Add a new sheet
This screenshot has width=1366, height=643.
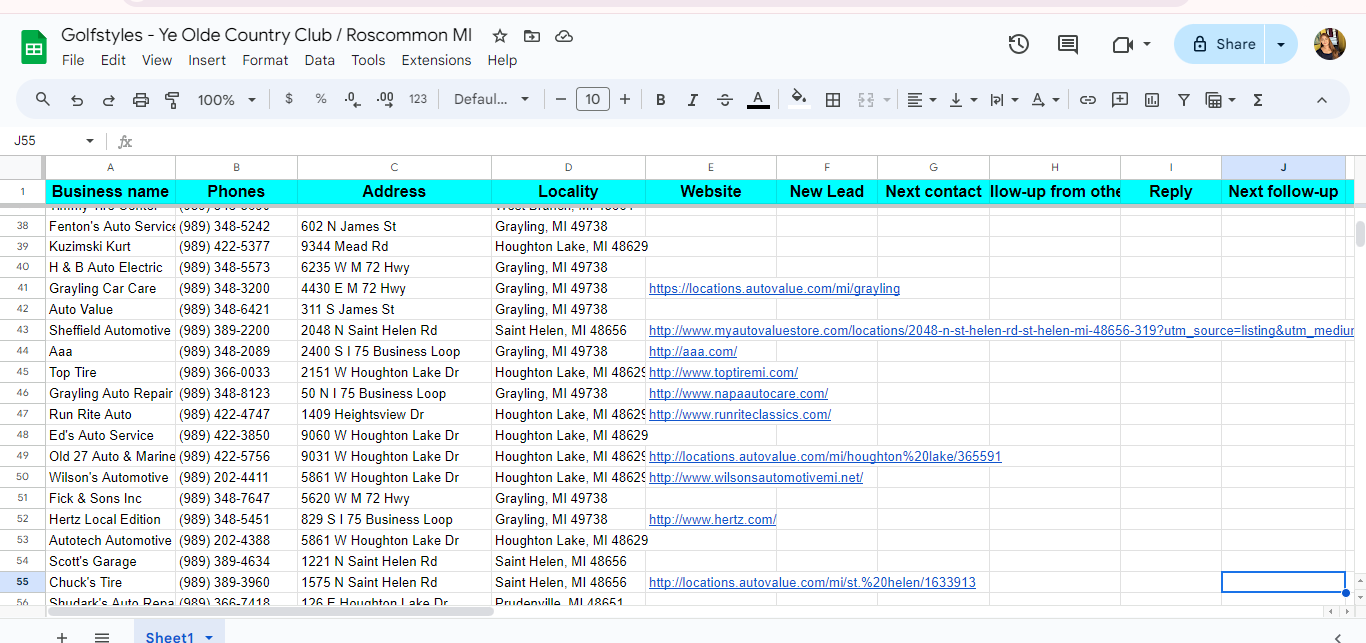pyautogui.click(x=62, y=637)
